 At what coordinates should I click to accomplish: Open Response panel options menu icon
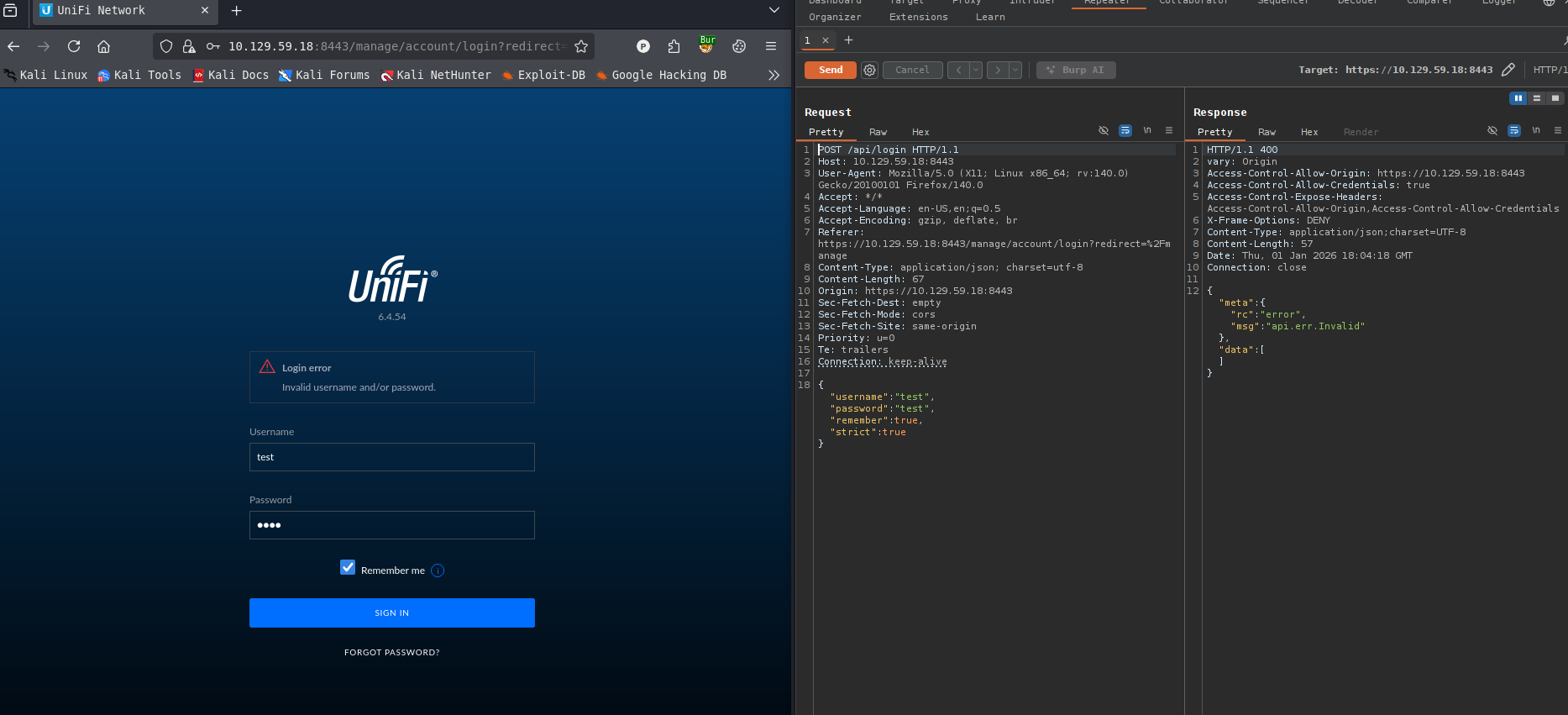(x=1558, y=130)
